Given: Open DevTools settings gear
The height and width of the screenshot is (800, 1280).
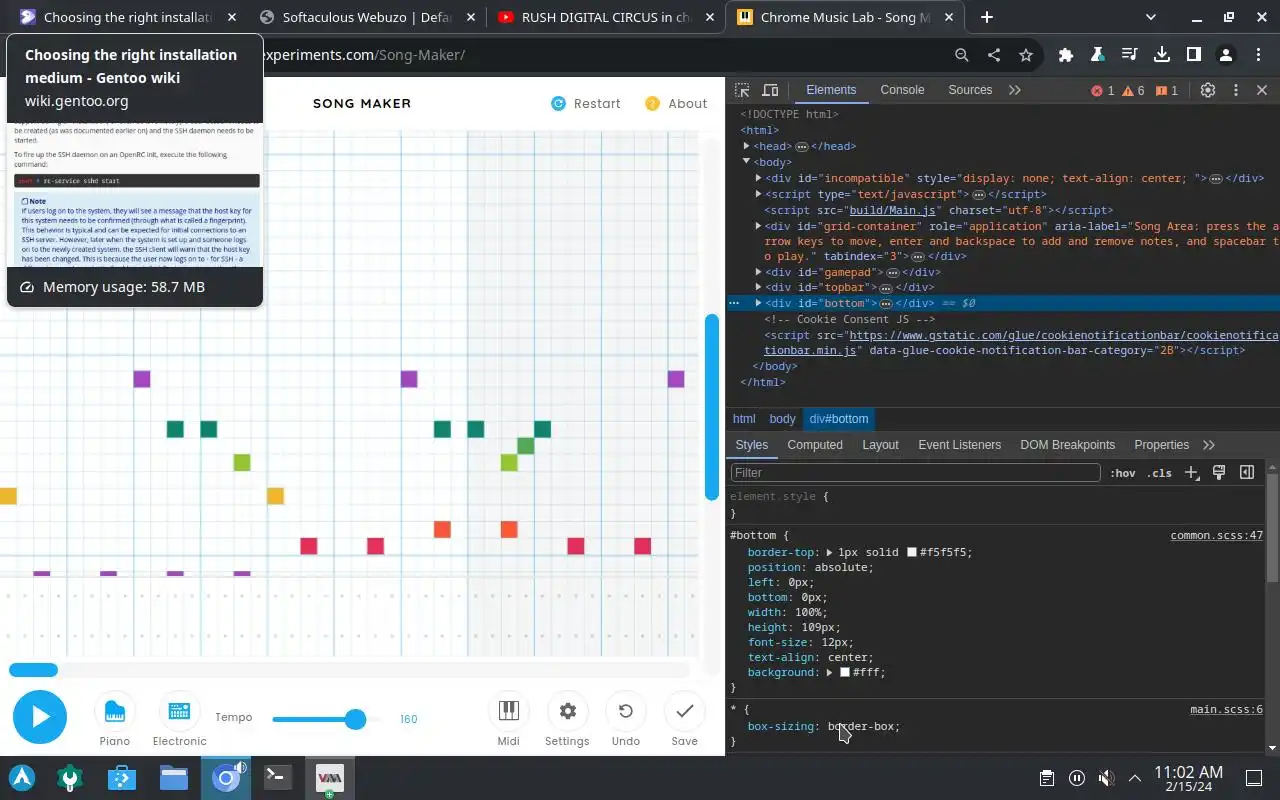Looking at the screenshot, I should tap(1208, 90).
